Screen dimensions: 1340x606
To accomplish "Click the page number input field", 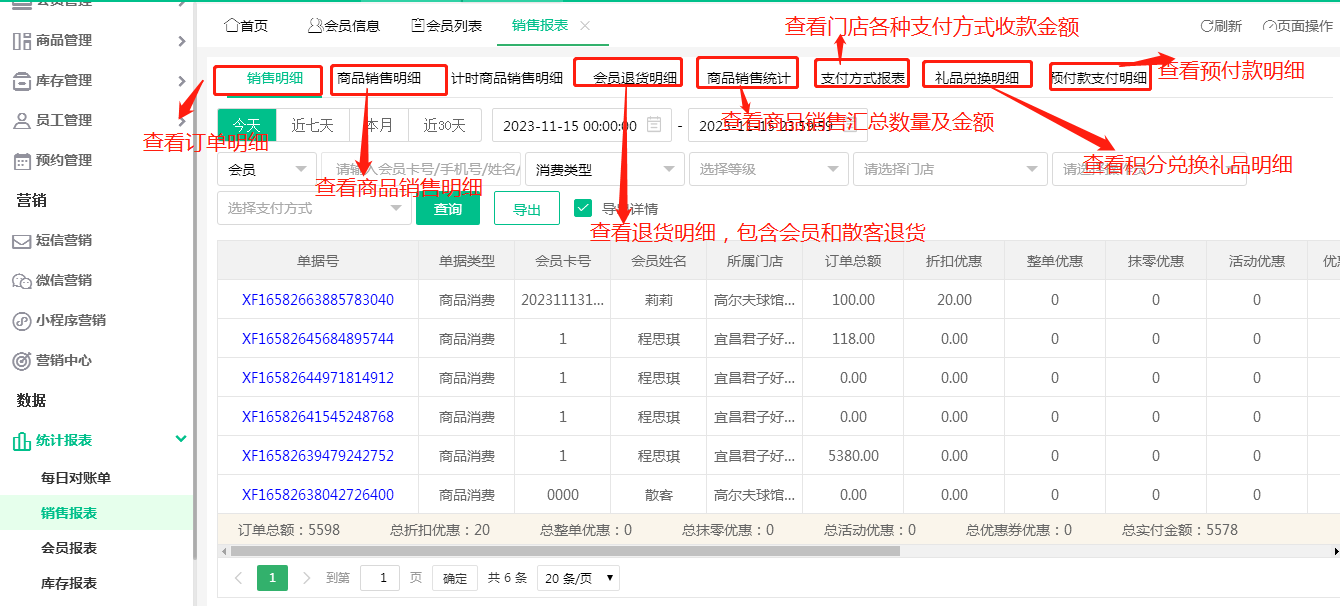I will click(x=379, y=577).
